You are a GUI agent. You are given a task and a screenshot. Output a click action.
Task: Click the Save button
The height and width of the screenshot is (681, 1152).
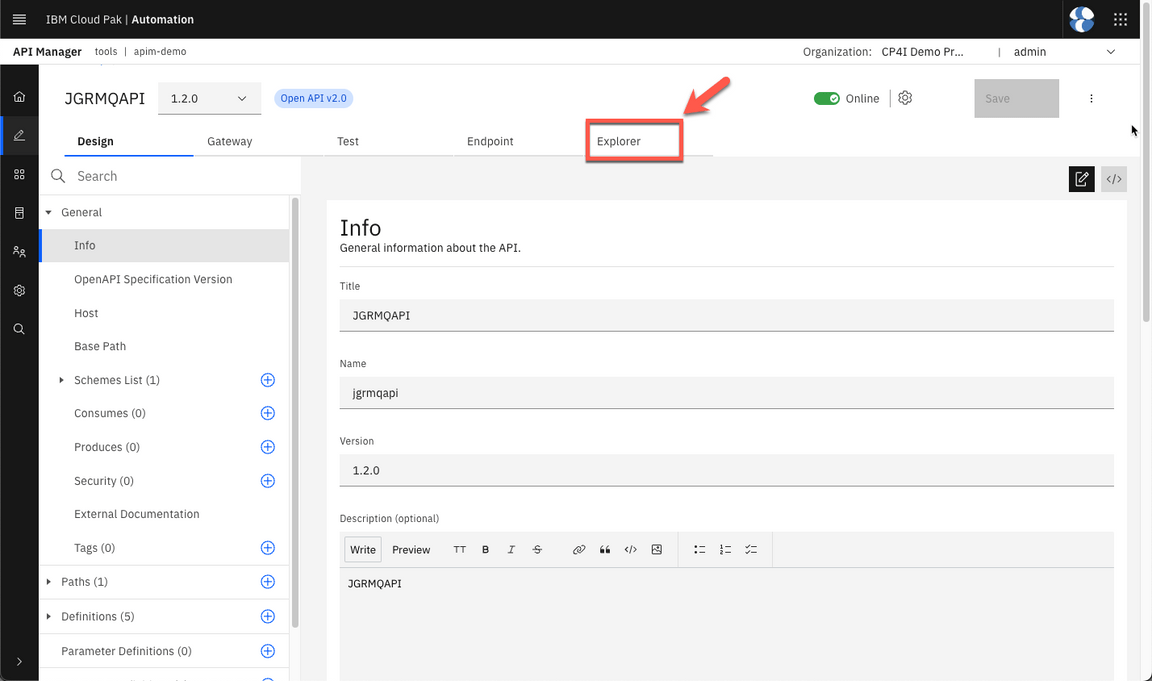click(1016, 99)
